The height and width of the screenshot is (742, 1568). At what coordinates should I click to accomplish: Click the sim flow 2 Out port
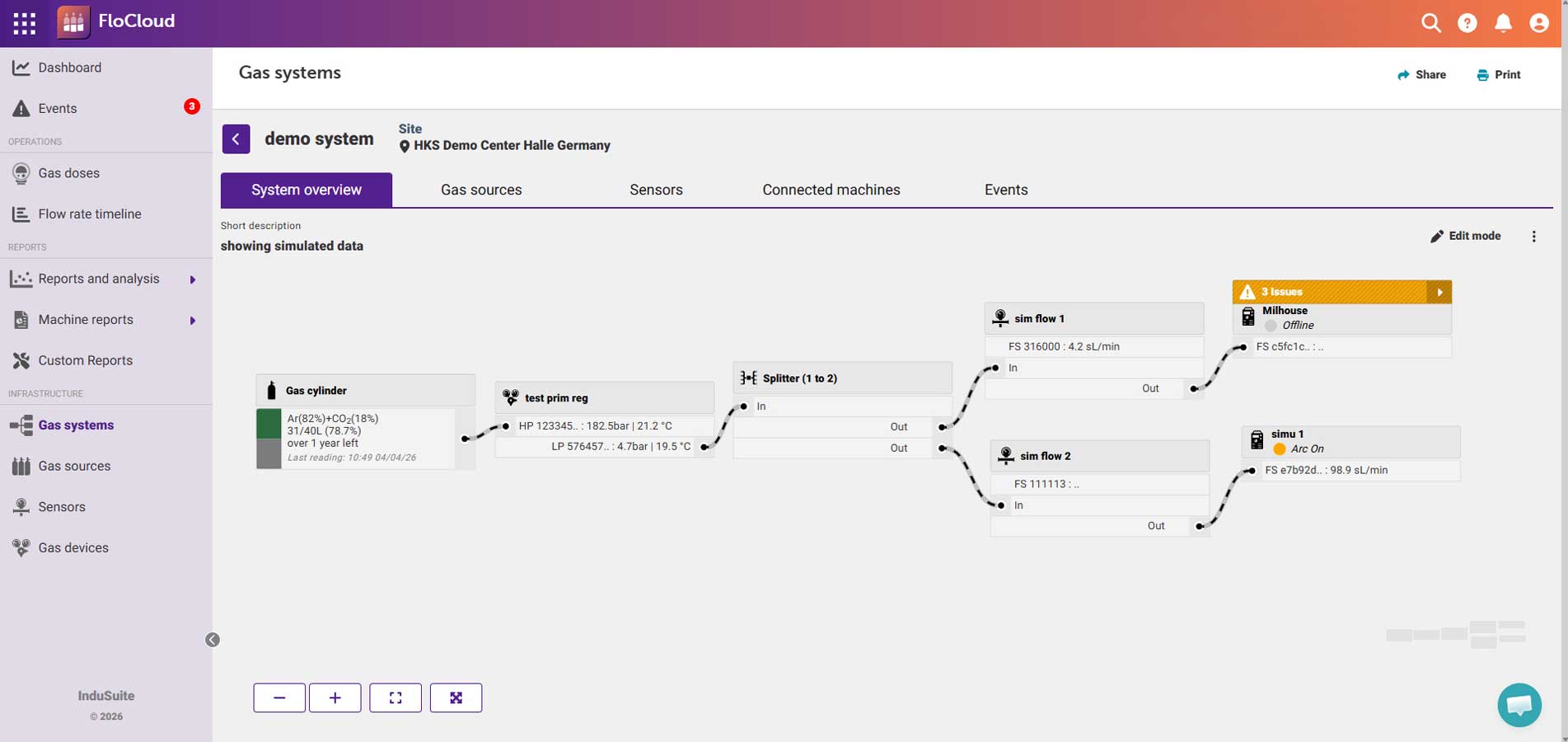pyautogui.click(x=1200, y=526)
